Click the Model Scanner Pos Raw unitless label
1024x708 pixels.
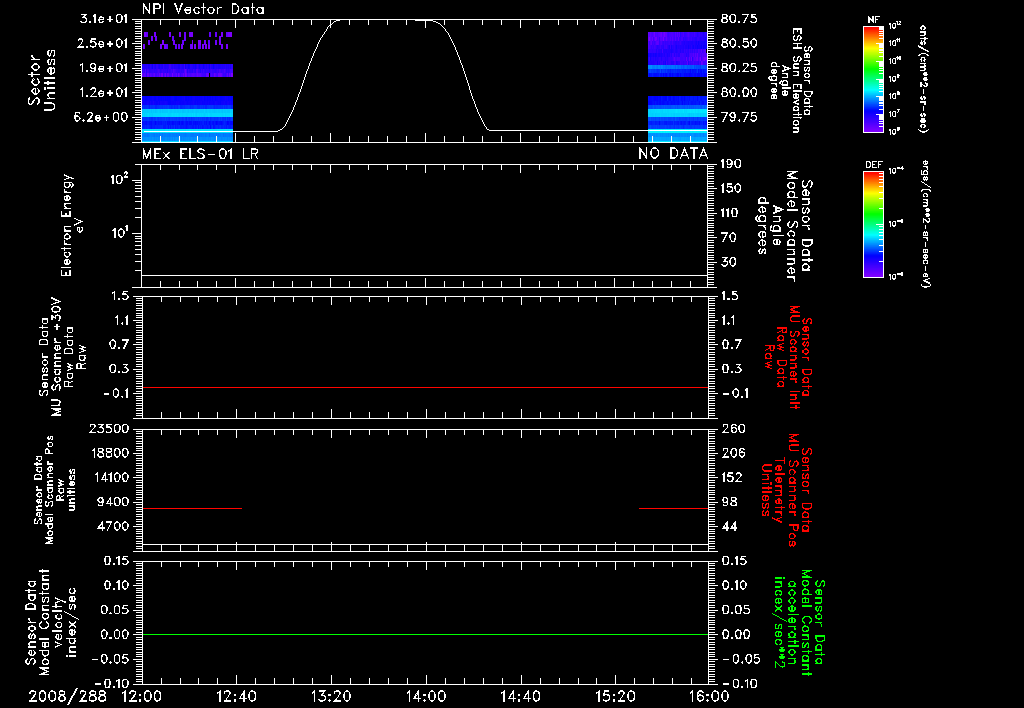(x=55, y=490)
